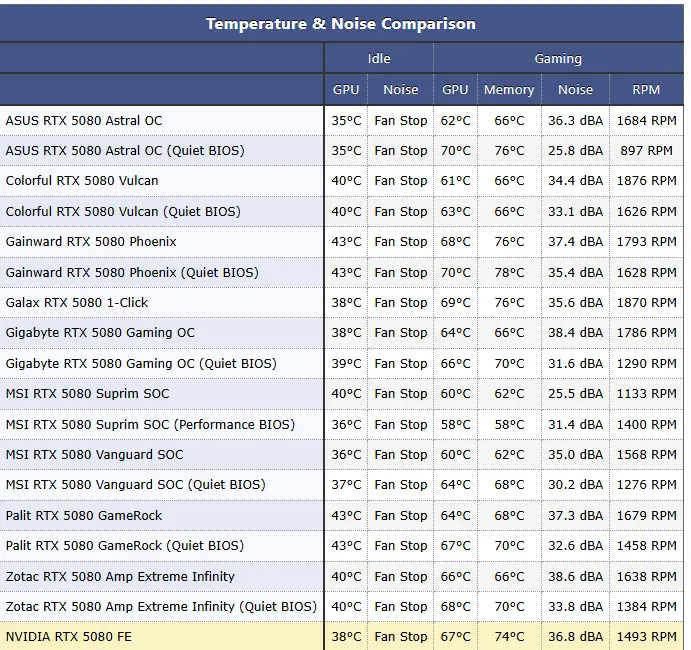Viewport: 691px width, 650px height.
Task: Click the 1876 RPM value
Action: coord(646,181)
